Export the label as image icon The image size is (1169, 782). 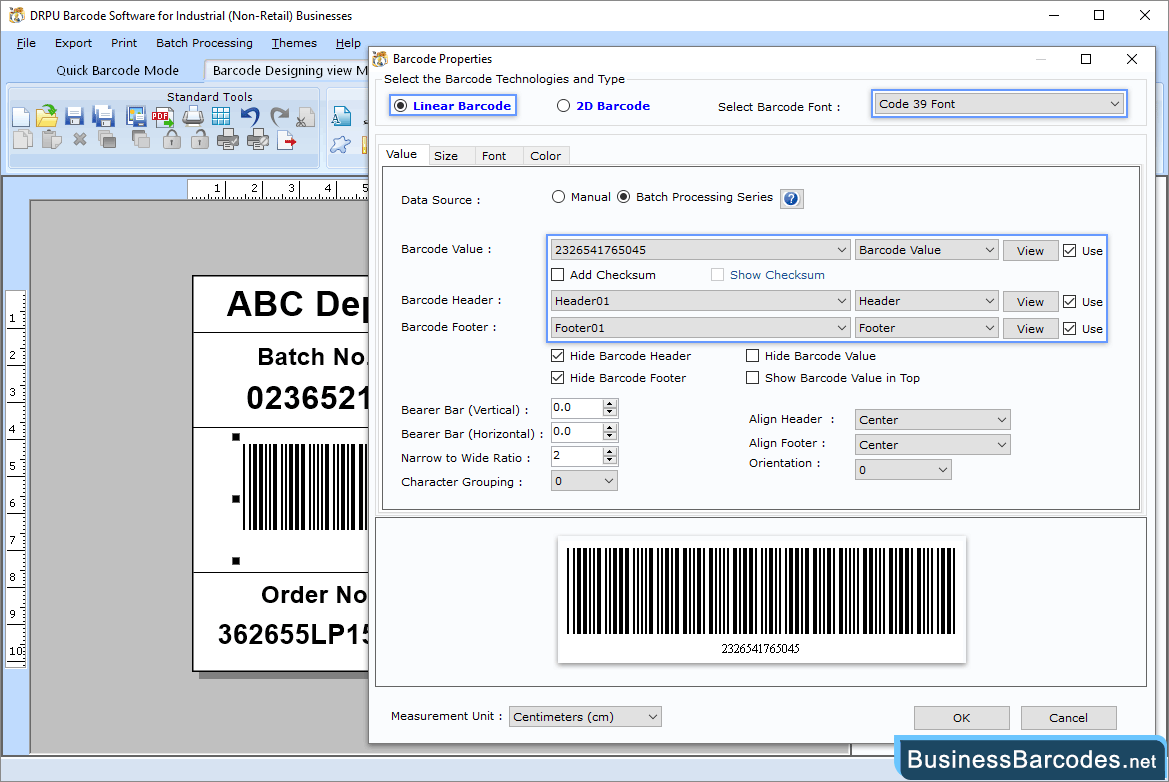point(136,116)
